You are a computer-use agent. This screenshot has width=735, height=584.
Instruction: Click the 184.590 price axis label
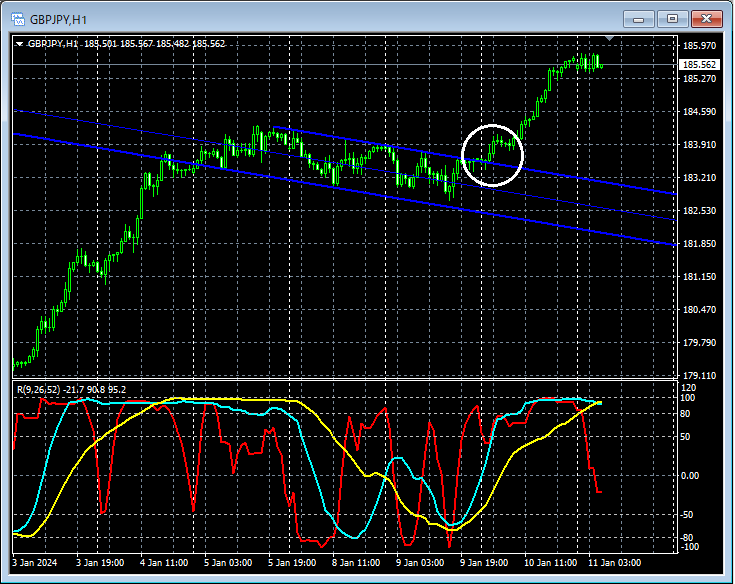pyautogui.click(x=699, y=112)
